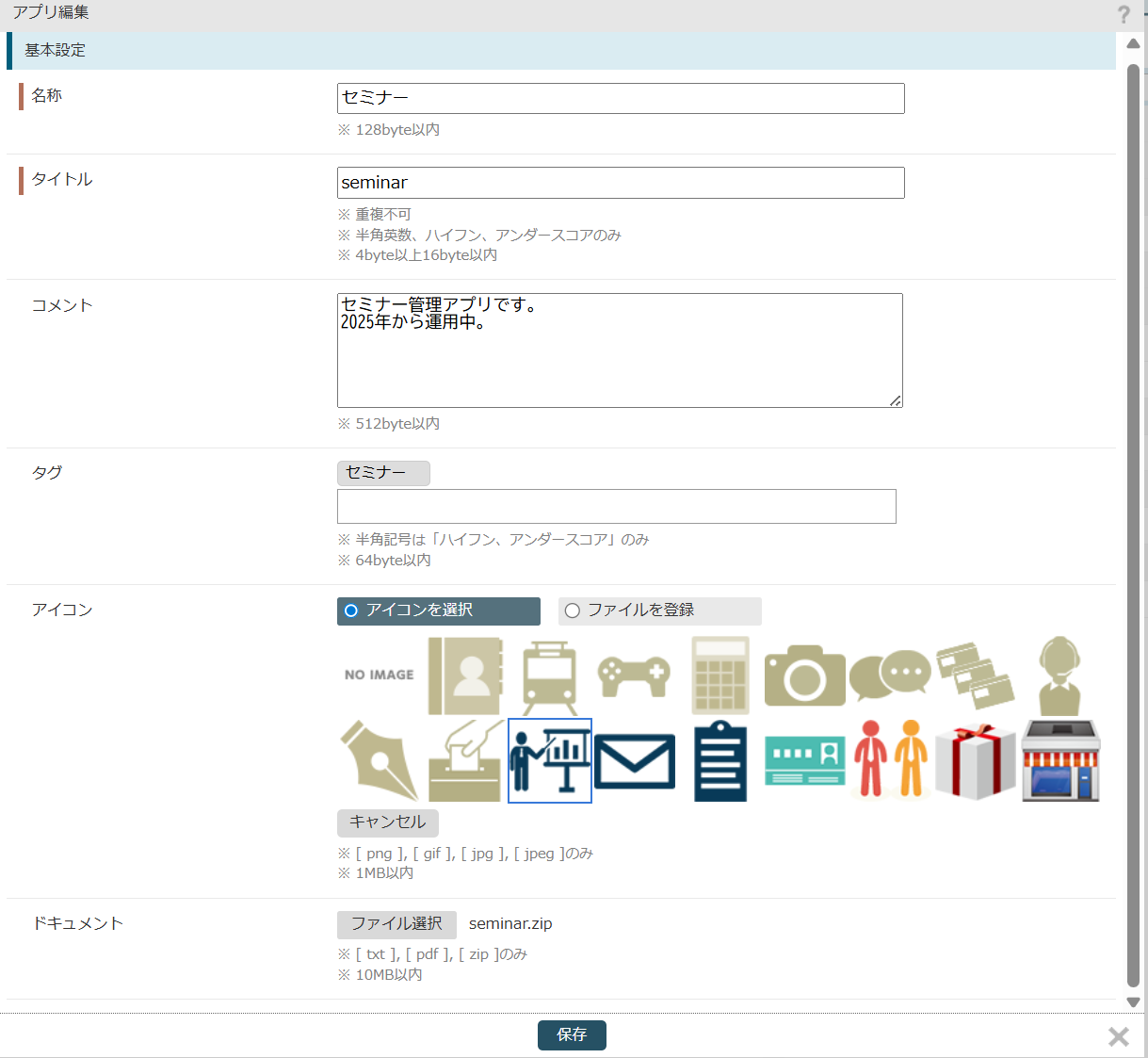Select the calculator icon
This screenshot has width=1148, height=1058.
point(720,676)
